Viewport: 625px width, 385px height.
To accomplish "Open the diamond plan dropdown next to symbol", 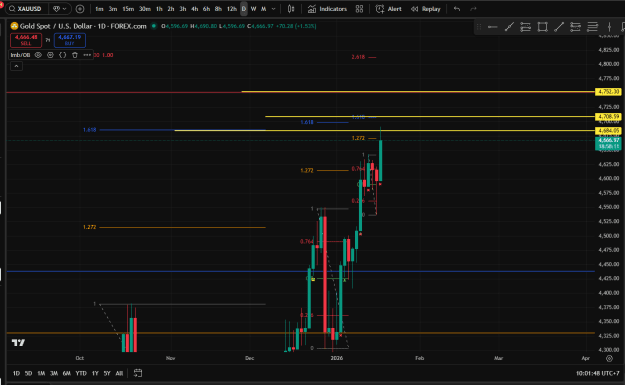I will click(60, 9).
